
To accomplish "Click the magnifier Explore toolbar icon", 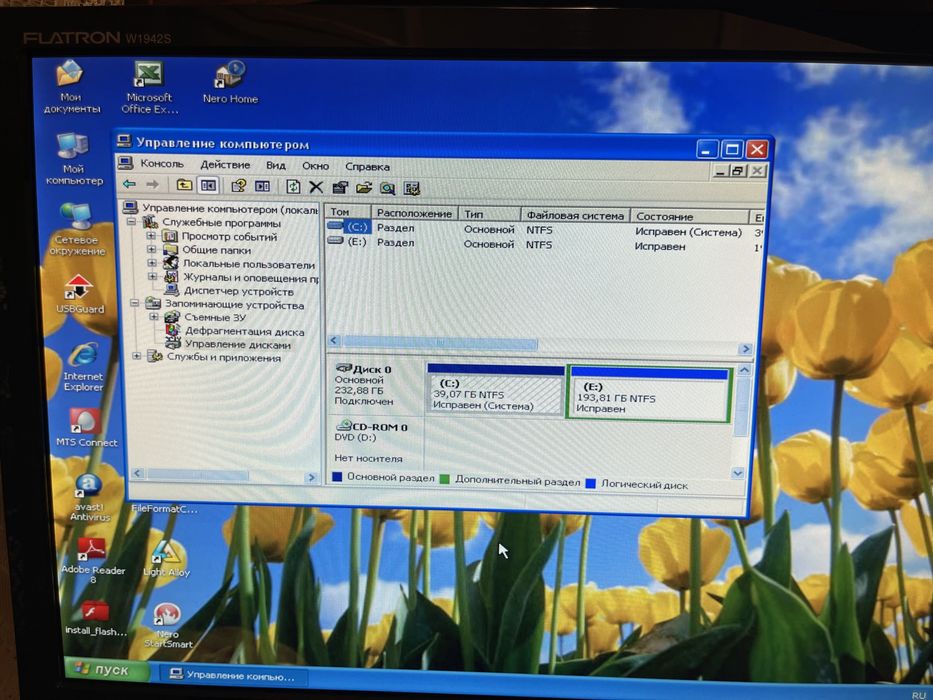I will 387,189.
